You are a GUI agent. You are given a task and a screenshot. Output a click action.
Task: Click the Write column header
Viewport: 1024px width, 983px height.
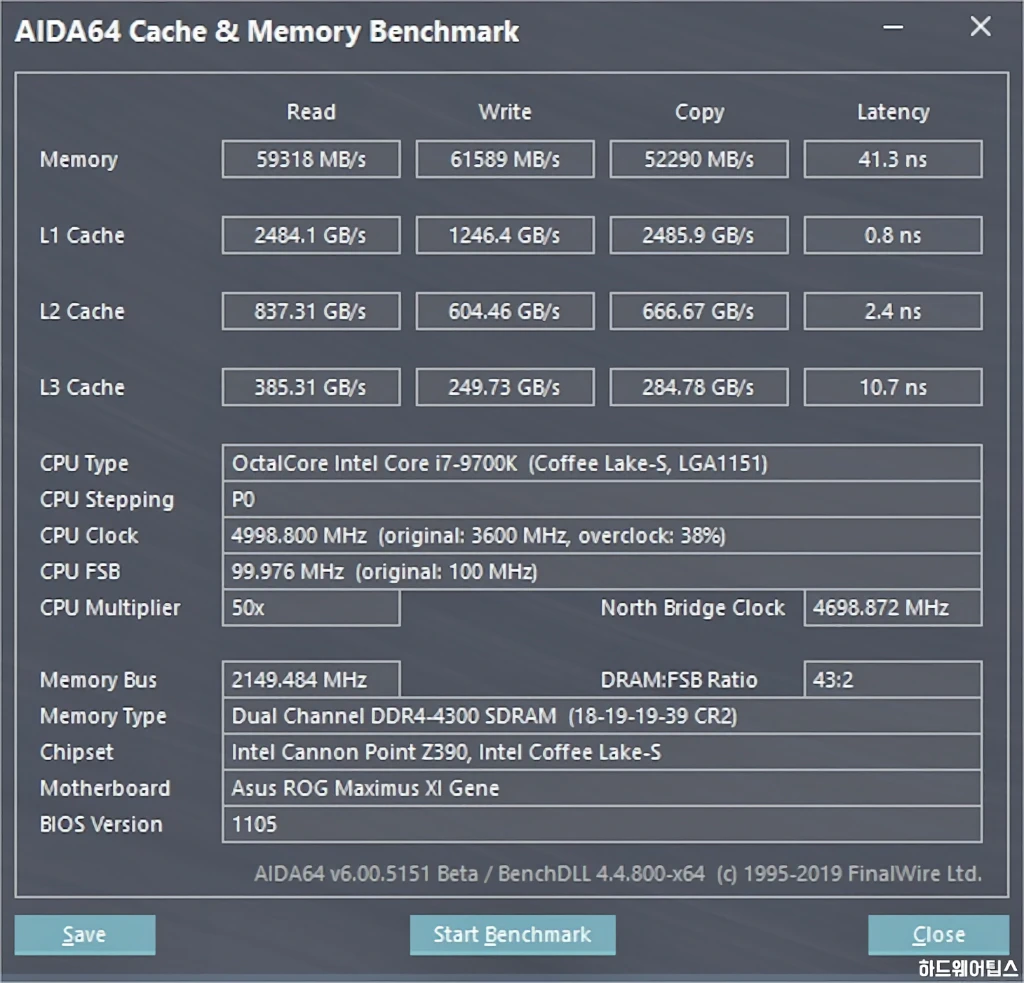pos(505,112)
